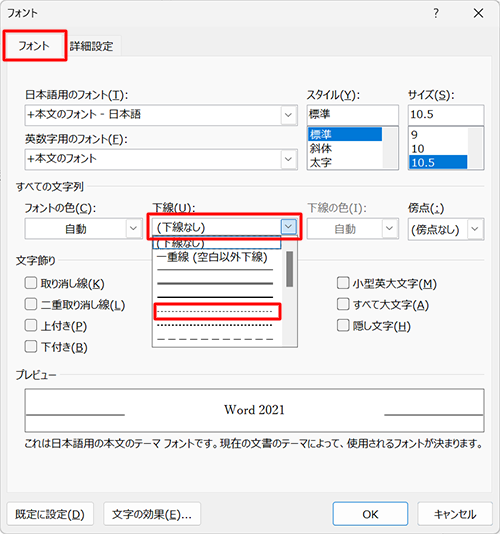Click the サイズ input field
The image size is (500, 534).
tap(446, 114)
